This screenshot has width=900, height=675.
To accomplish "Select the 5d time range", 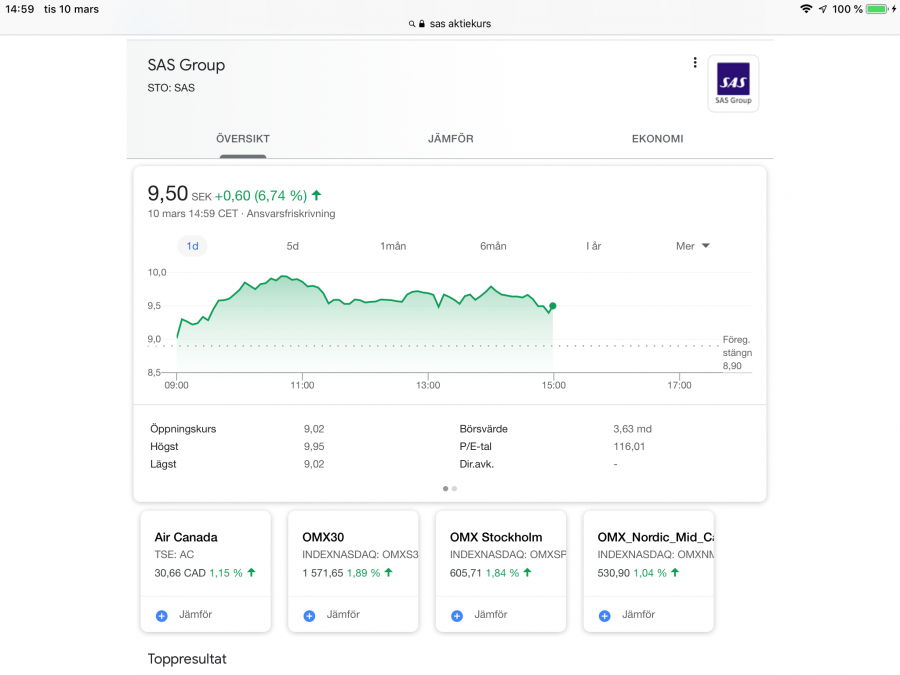I will tap(293, 246).
